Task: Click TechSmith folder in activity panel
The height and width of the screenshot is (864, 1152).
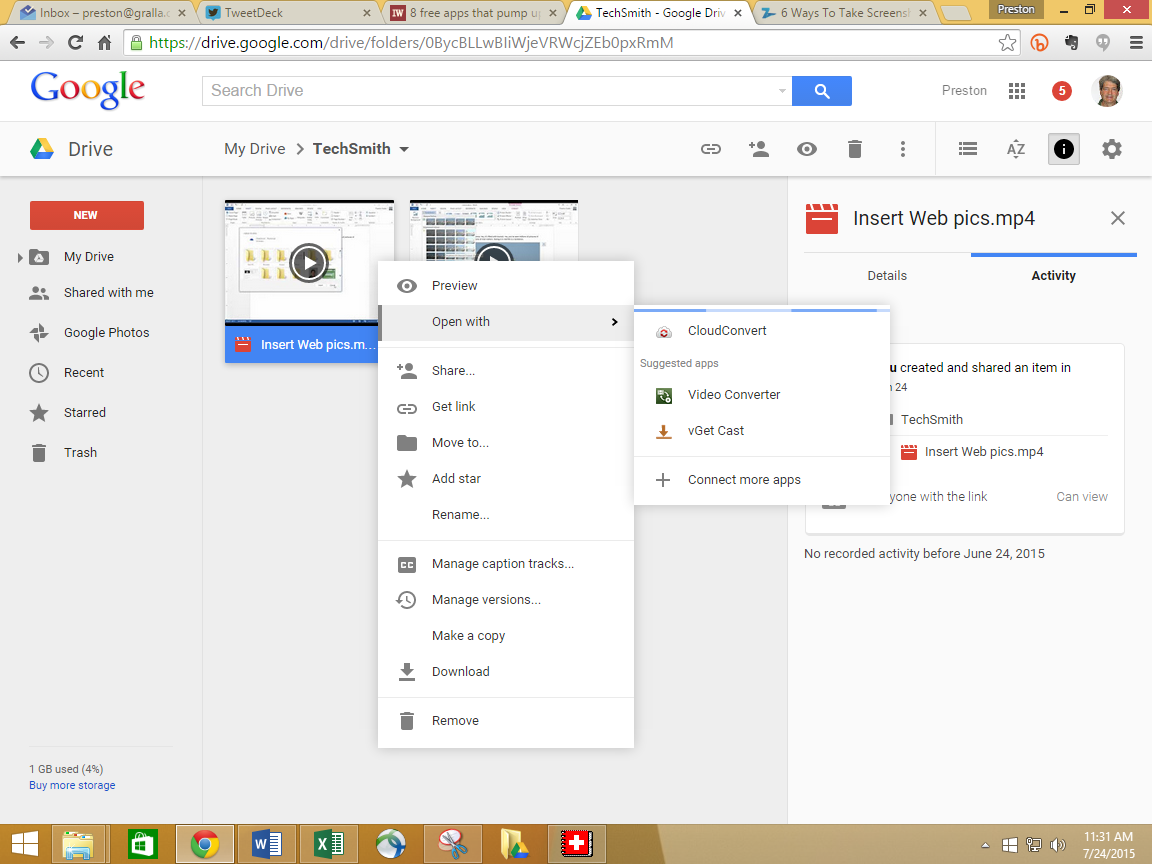Action: click(x=932, y=420)
